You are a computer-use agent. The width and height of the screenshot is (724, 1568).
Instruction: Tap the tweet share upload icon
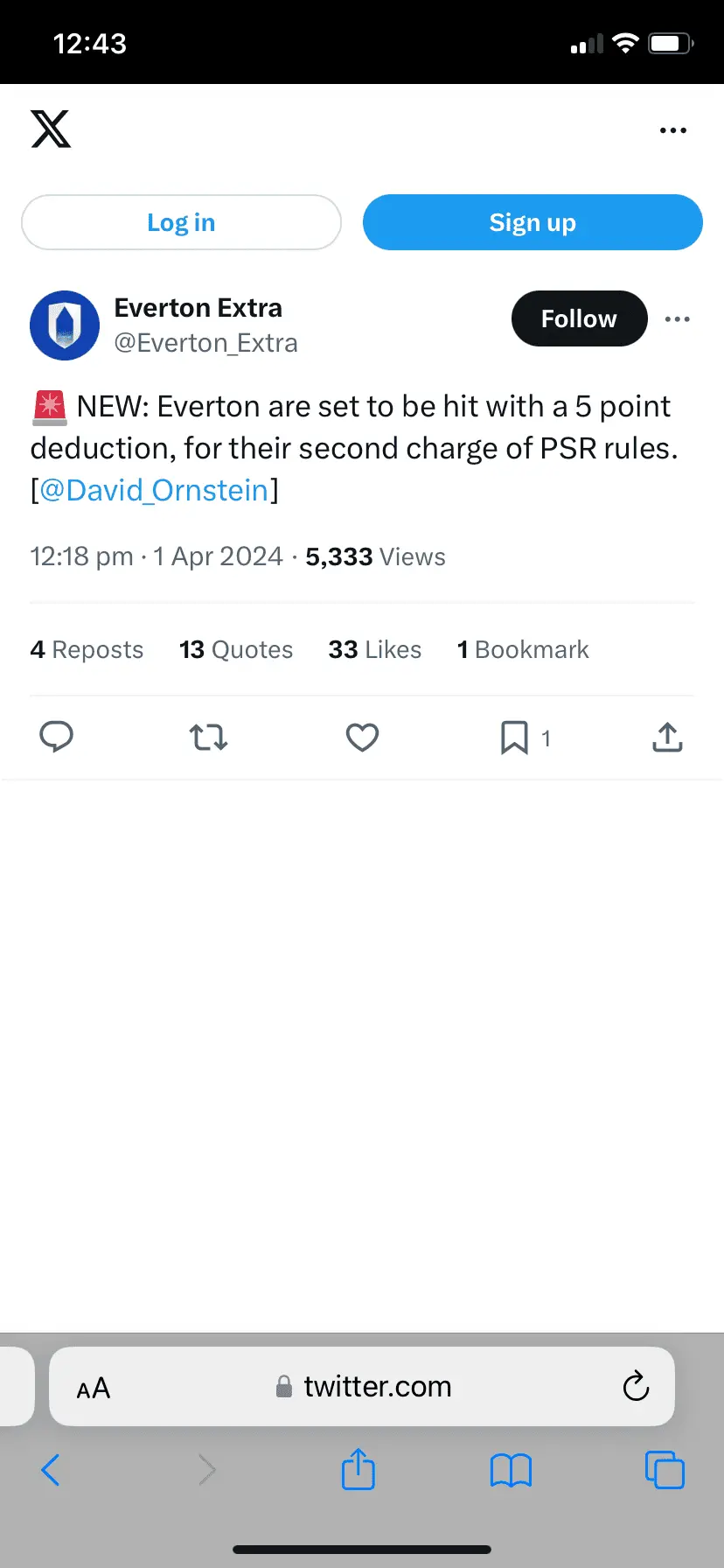[667, 738]
